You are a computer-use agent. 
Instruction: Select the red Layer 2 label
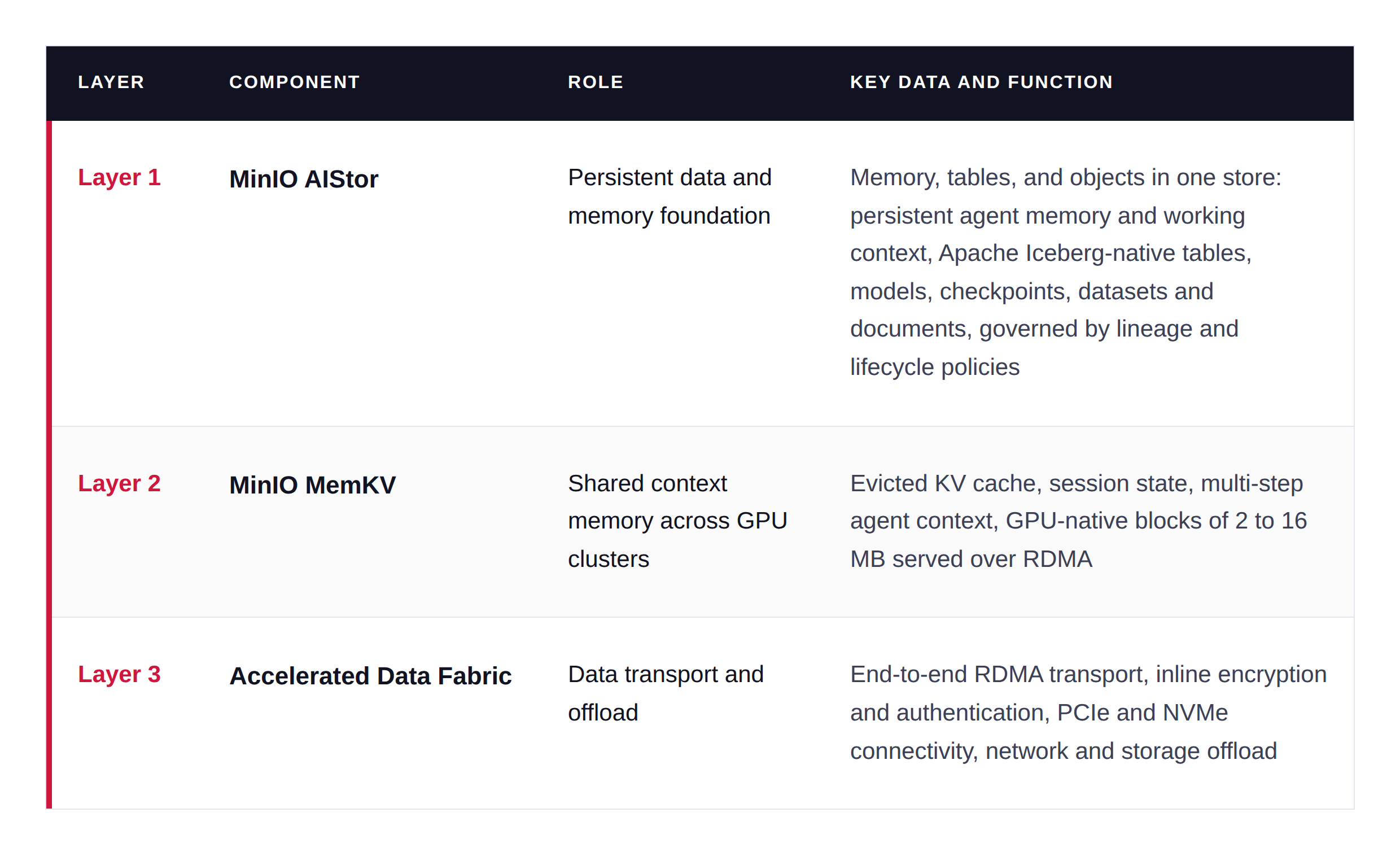[x=119, y=483]
